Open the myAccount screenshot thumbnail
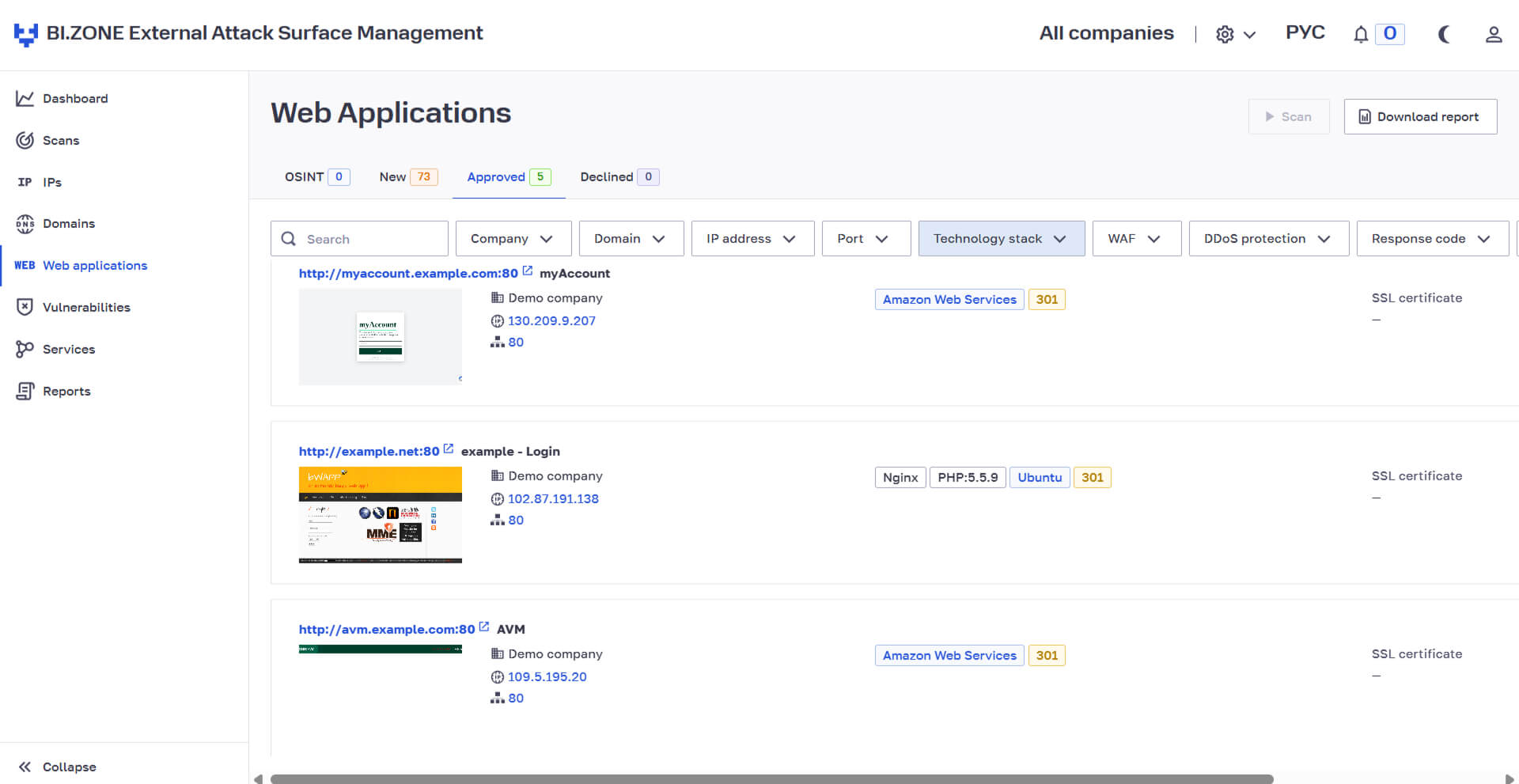1519x784 pixels. (x=381, y=337)
